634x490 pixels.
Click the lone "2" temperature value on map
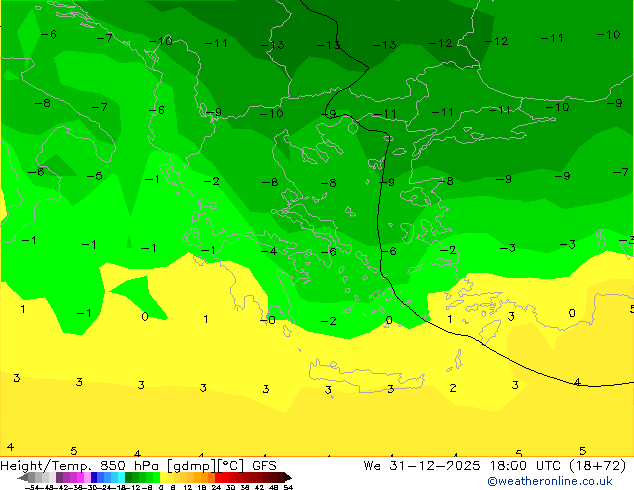click(453, 388)
